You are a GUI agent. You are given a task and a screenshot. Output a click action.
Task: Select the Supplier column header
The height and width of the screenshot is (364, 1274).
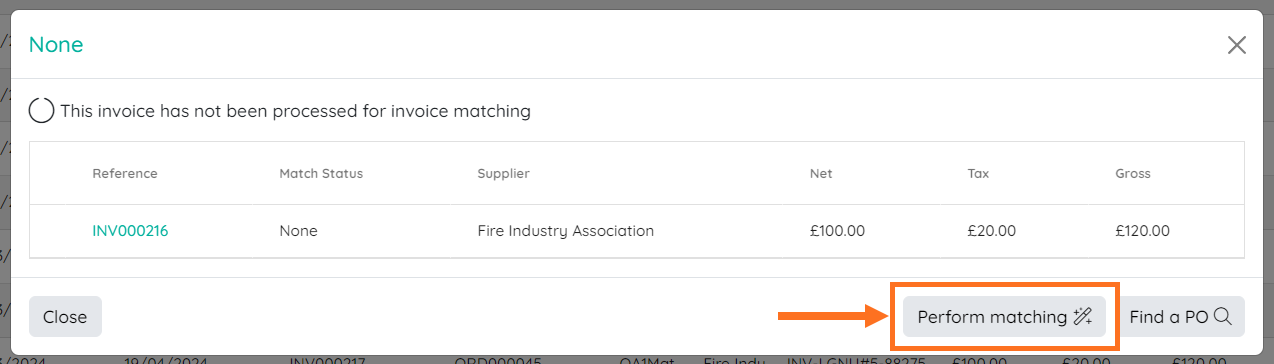[503, 174]
